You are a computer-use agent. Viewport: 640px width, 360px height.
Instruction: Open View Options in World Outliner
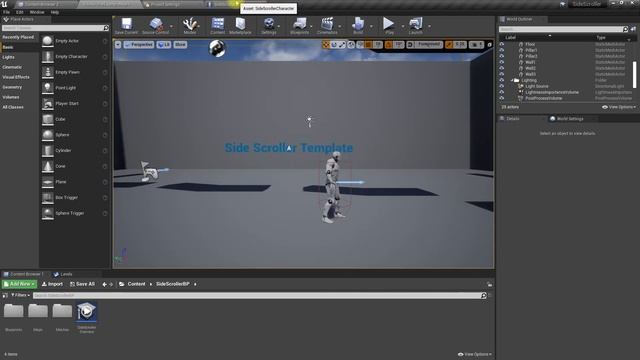[619, 107]
